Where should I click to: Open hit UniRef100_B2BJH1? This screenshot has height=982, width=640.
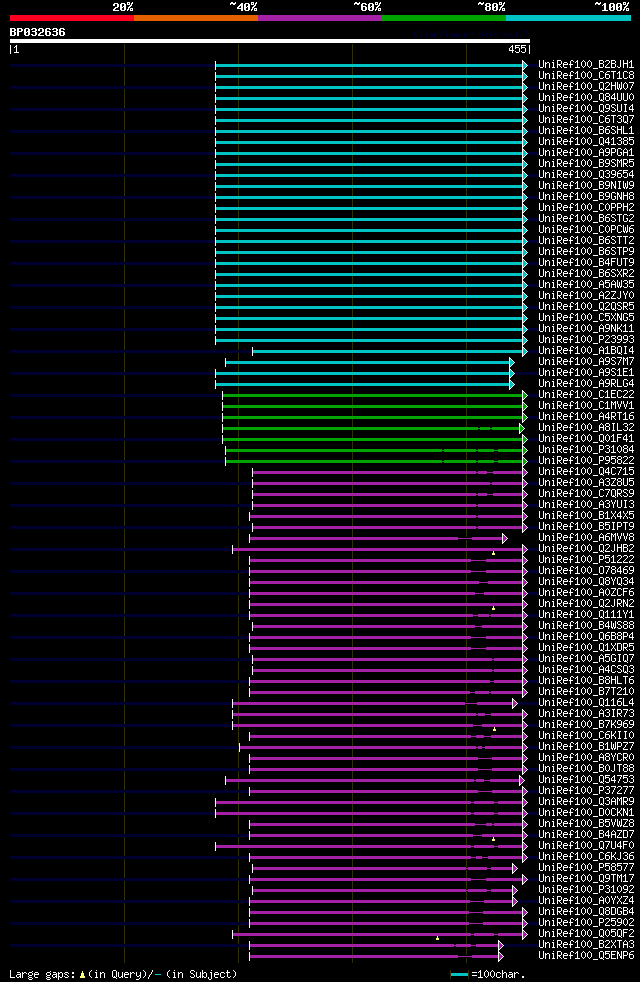point(586,65)
